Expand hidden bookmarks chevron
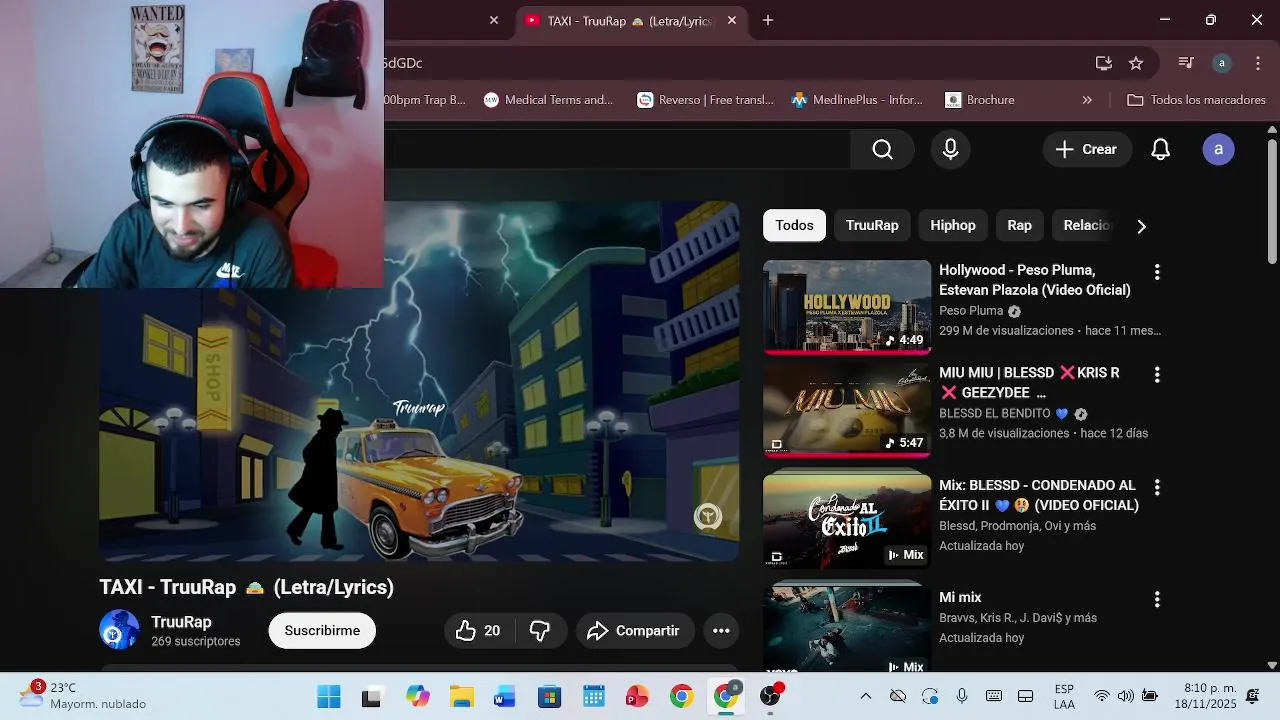This screenshot has height=720, width=1280. click(x=1087, y=100)
